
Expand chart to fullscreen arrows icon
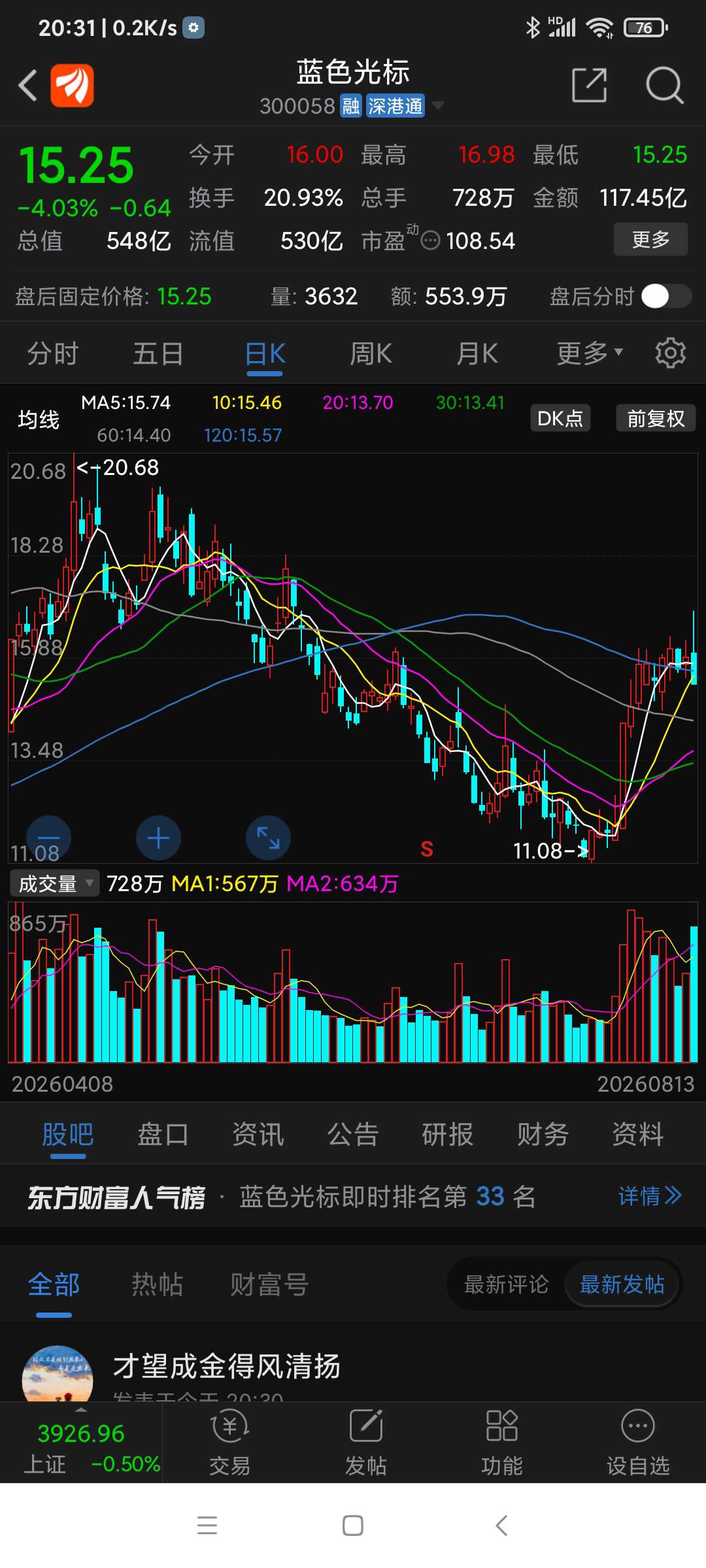[x=268, y=838]
